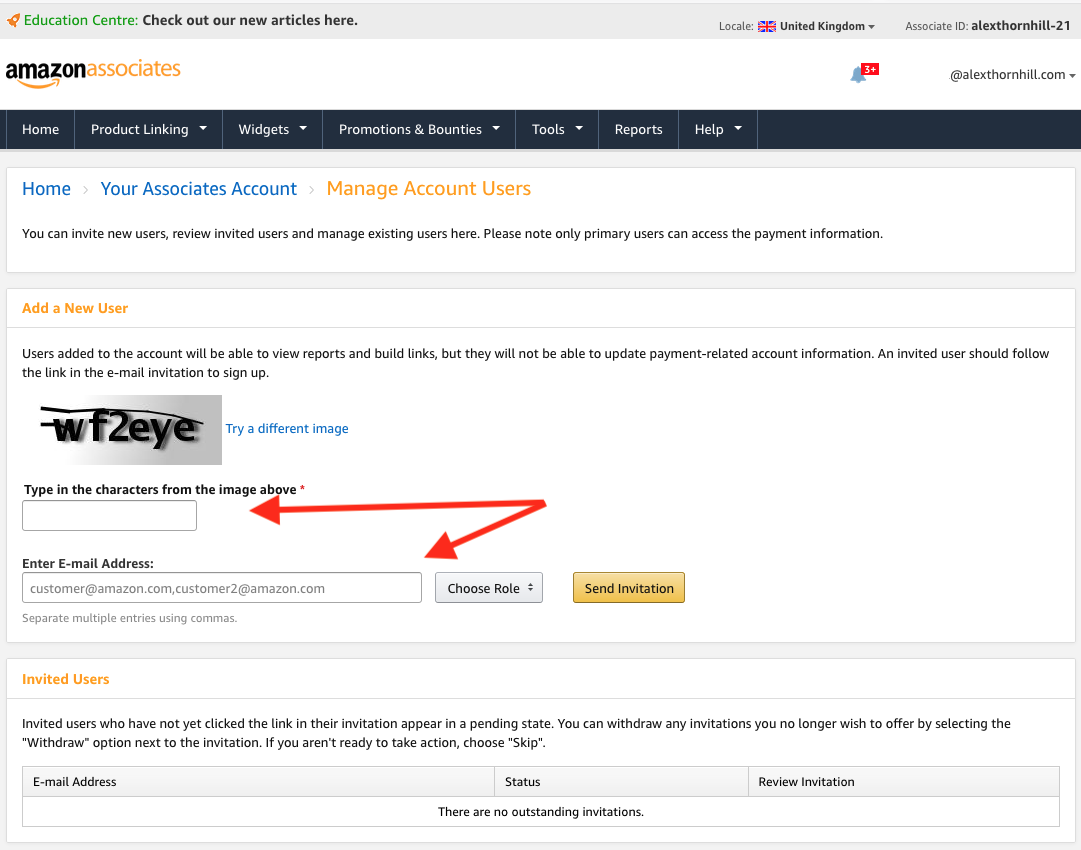Open the Home breadcrumb link
Image resolution: width=1081 pixels, height=850 pixels.
coord(46,189)
